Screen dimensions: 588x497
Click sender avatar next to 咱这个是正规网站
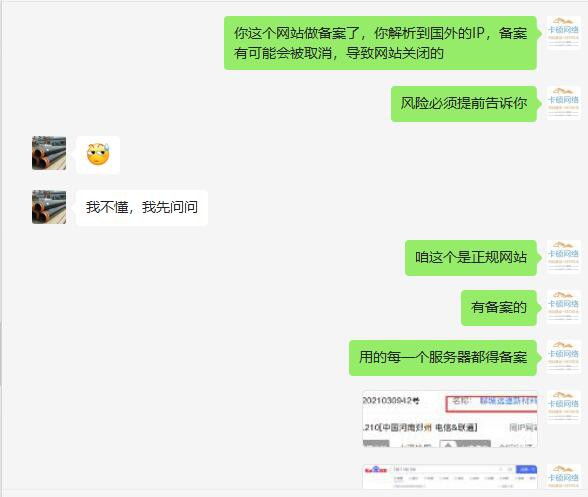pyautogui.click(x=564, y=257)
